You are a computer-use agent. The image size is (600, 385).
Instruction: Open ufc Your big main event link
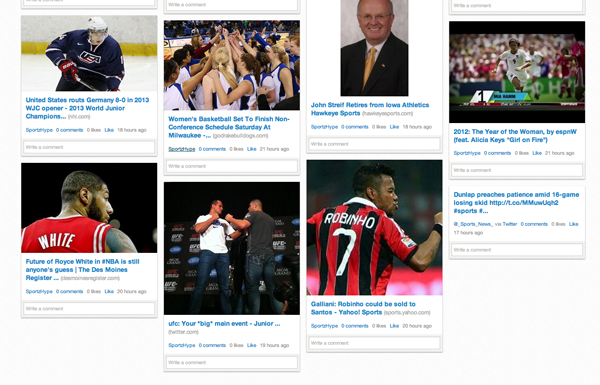point(224,324)
